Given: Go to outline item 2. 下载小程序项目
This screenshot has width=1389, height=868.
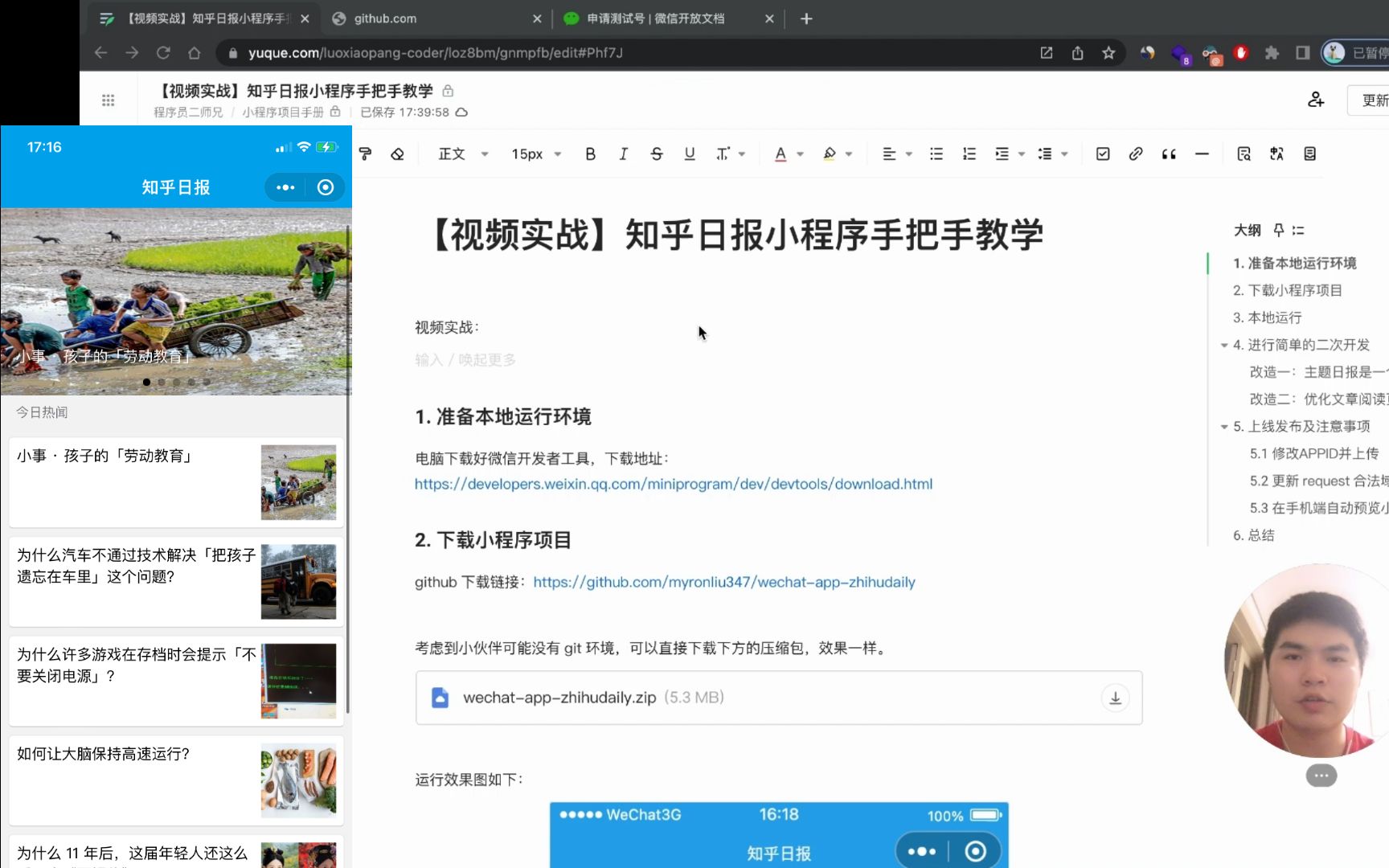Looking at the screenshot, I should 1287,290.
